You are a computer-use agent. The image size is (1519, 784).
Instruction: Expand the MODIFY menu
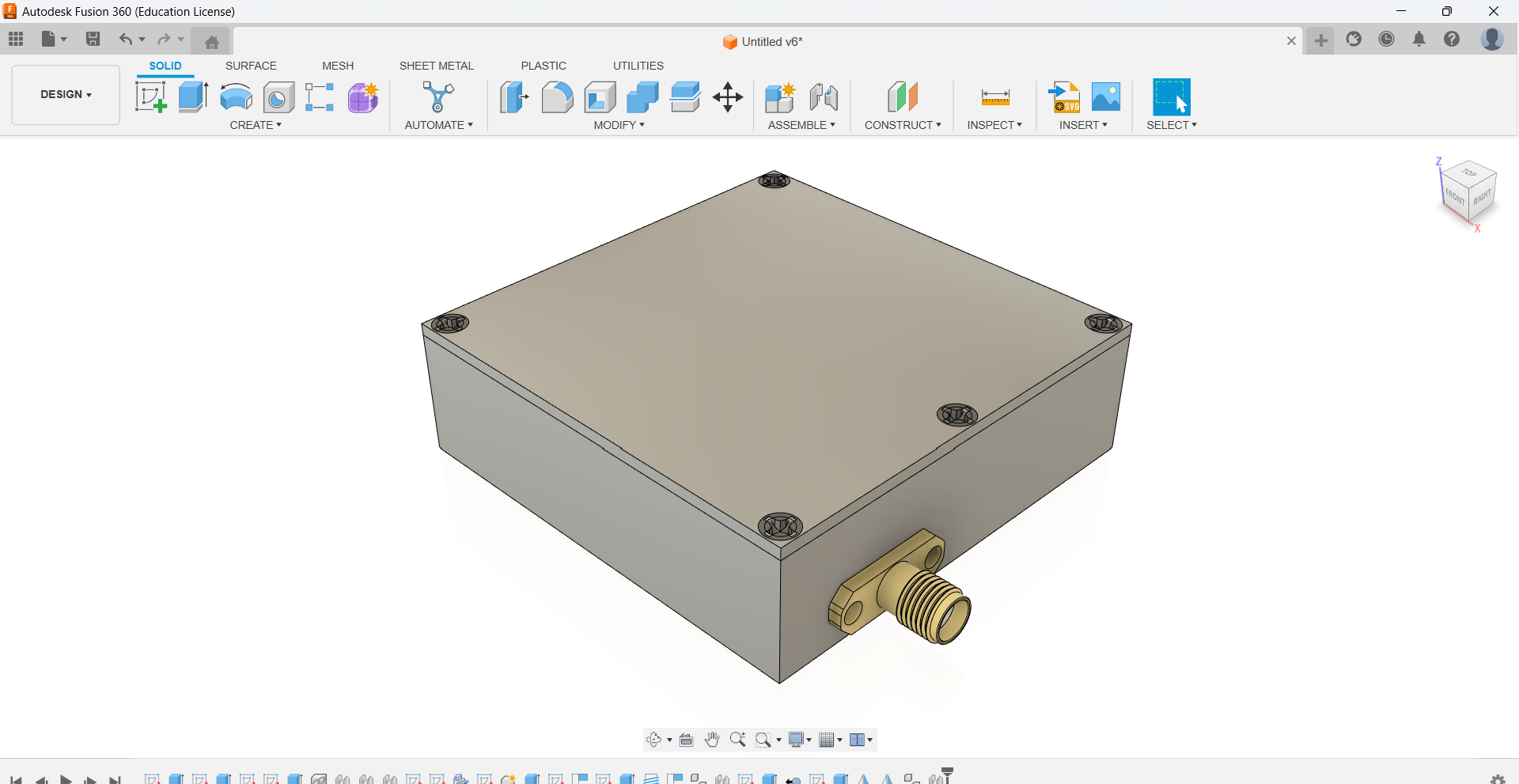(619, 125)
